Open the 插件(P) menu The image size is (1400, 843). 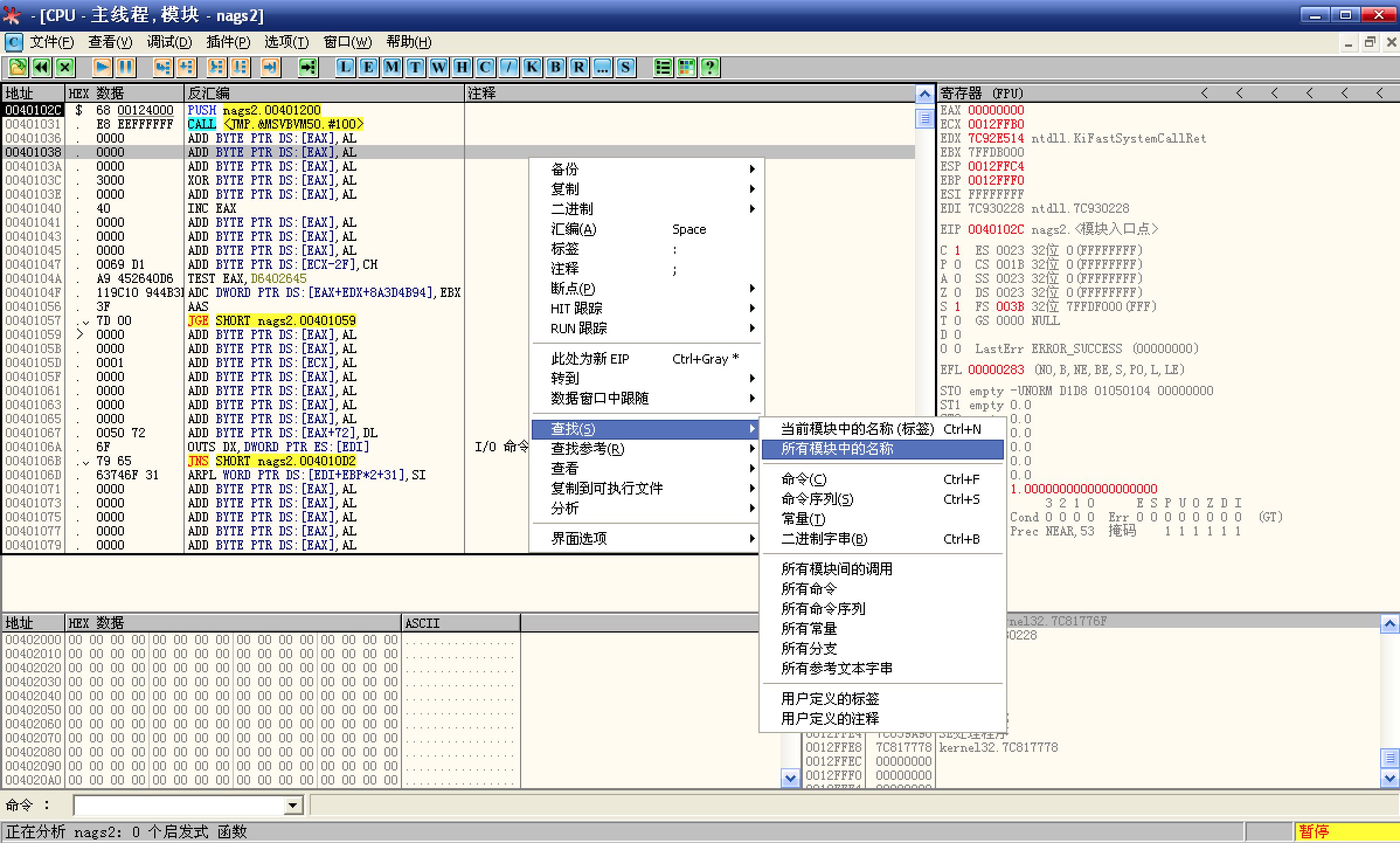[x=228, y=42]
